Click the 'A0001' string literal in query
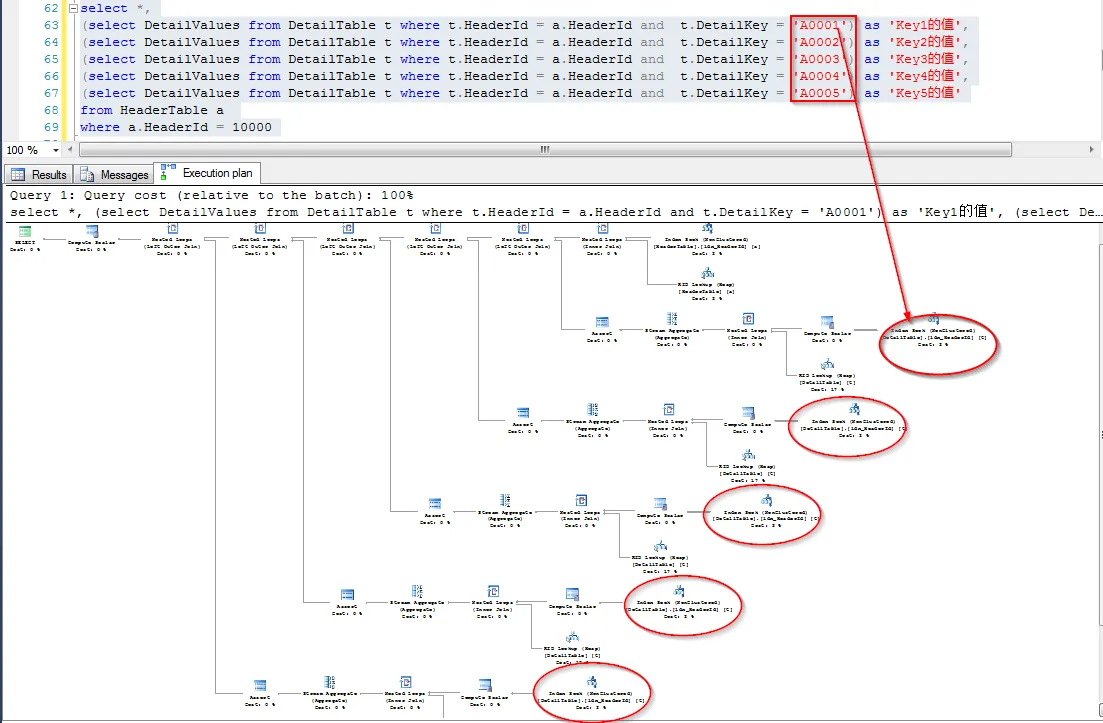This screenshot has height=723, width=1103. (822, 25)
